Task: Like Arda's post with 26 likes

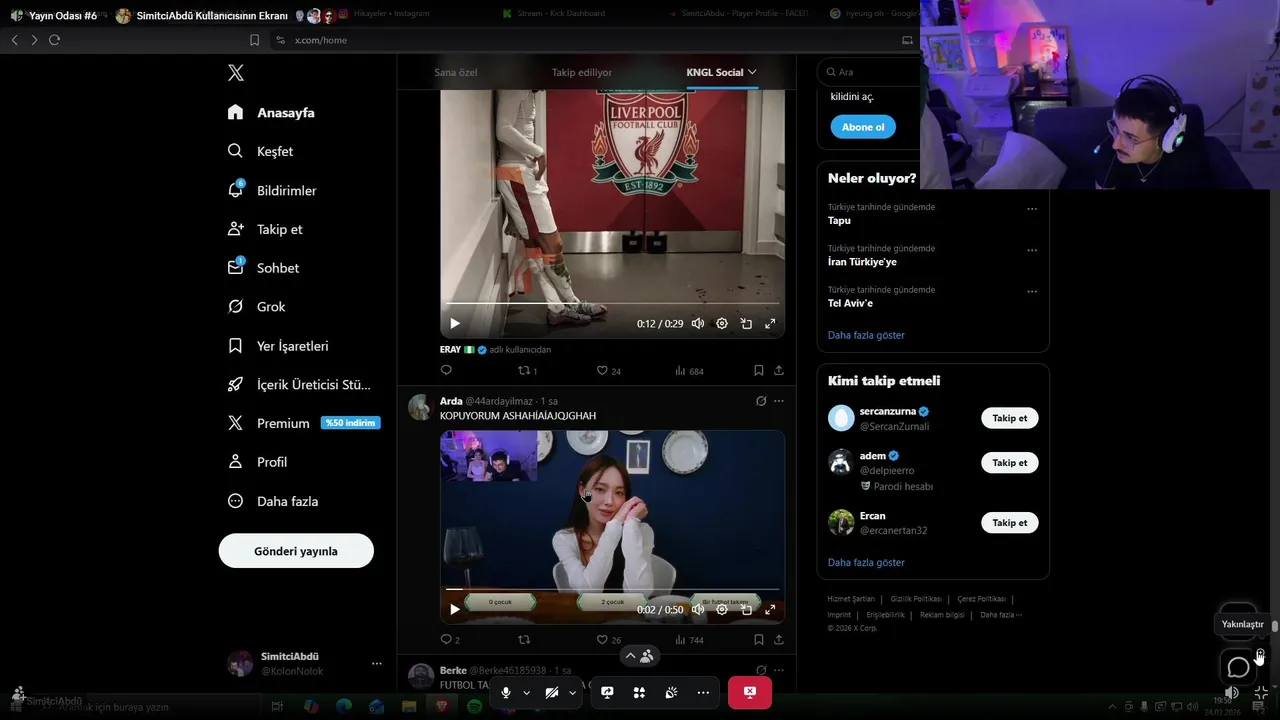Action: click(608, 640)
